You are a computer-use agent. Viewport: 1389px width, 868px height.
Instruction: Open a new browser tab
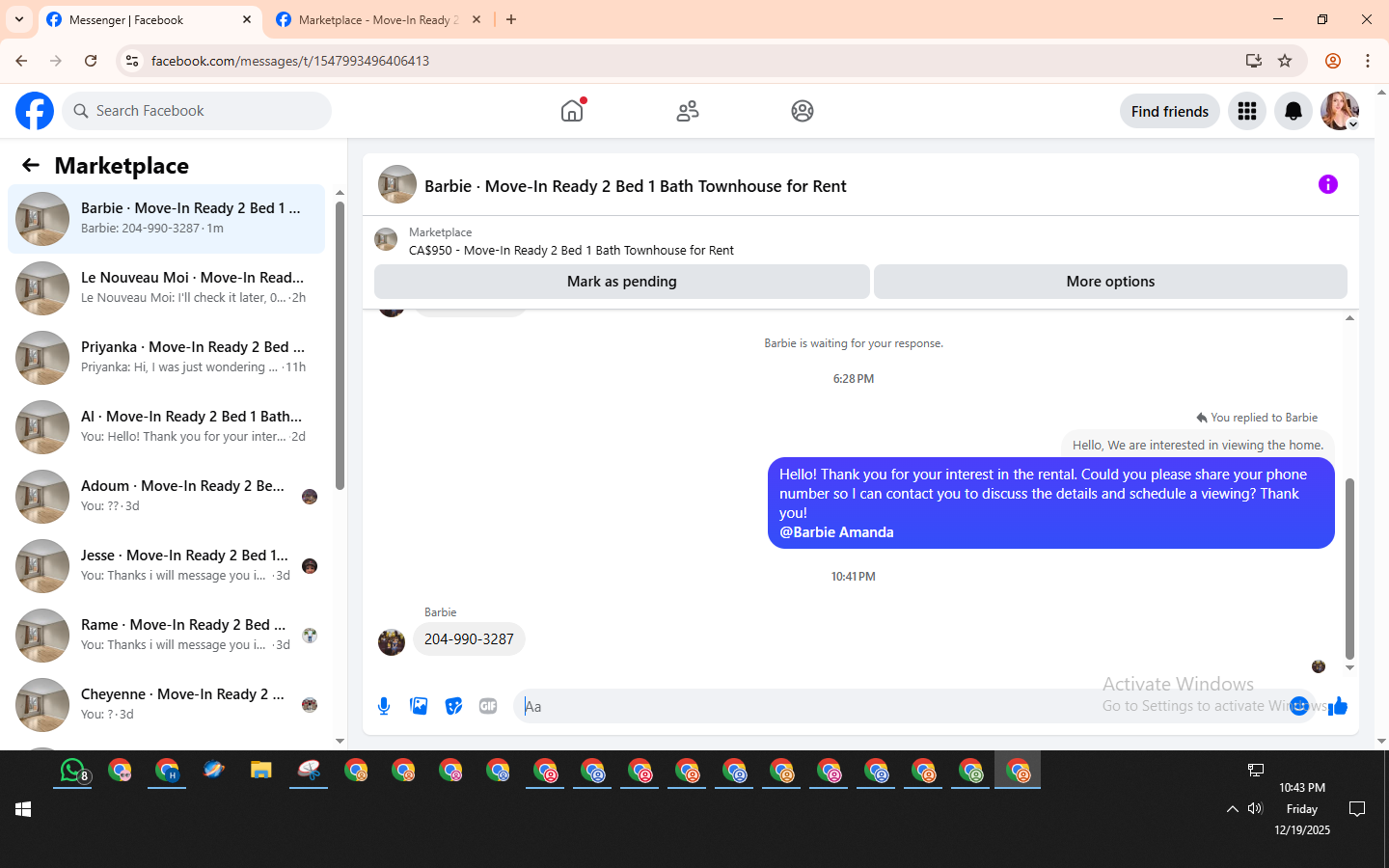click(x=511, y=19)
